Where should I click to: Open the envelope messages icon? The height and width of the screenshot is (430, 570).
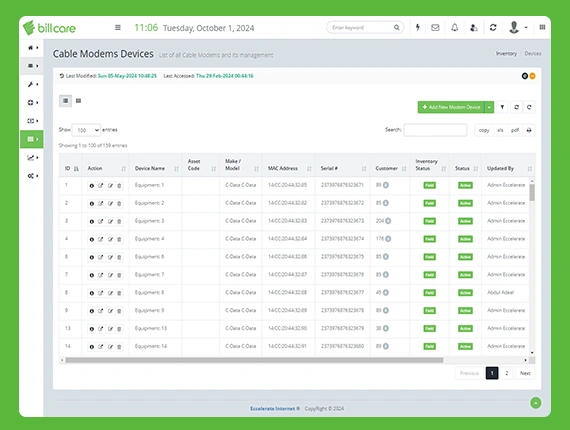435,27
